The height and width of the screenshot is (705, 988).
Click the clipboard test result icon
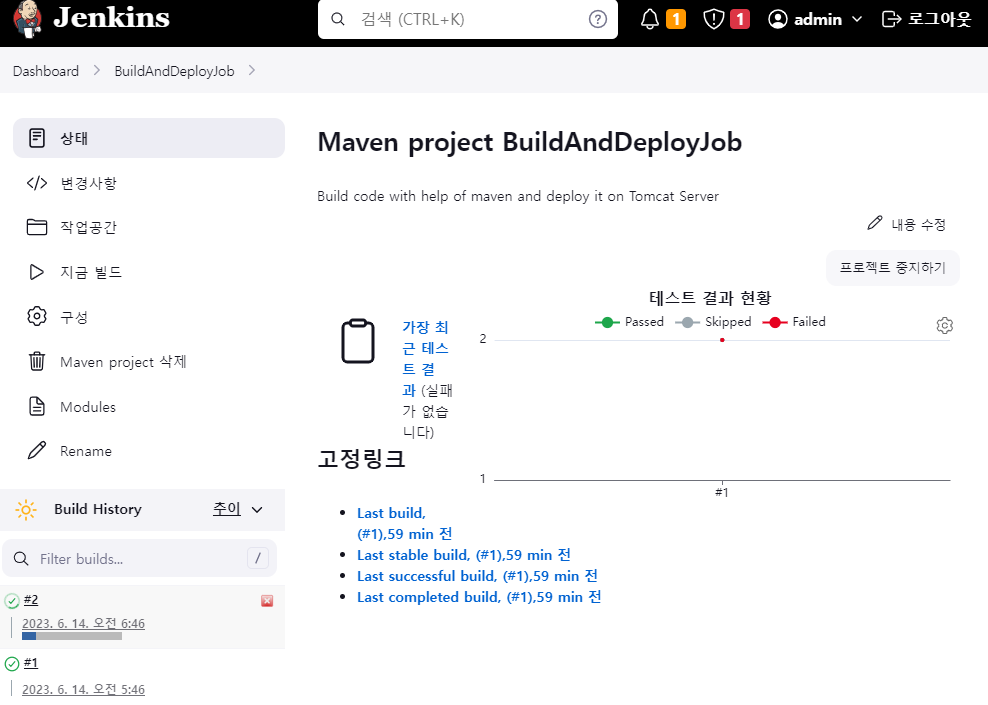coord(358,341)
